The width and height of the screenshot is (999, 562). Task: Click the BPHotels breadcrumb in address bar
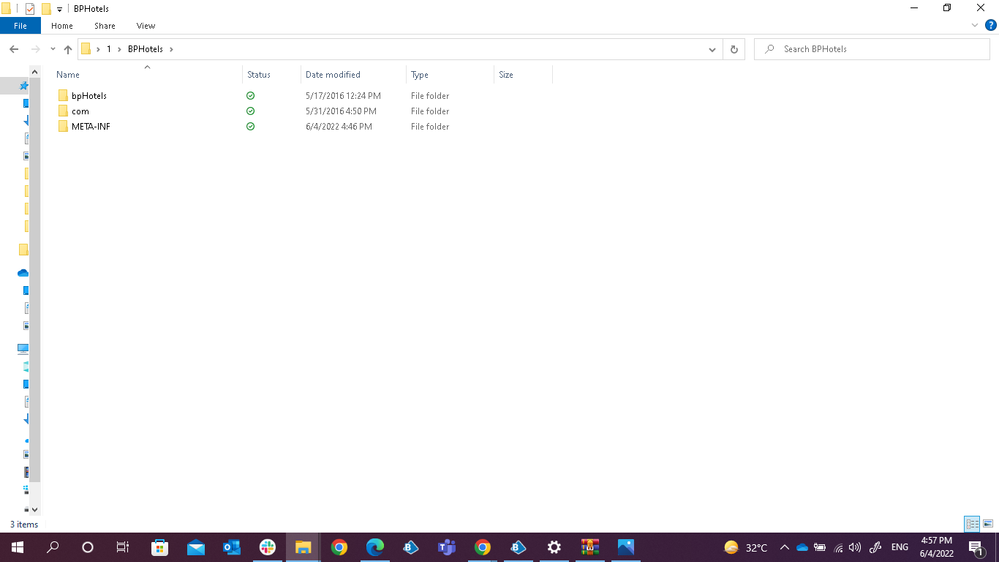pos(145,49)
